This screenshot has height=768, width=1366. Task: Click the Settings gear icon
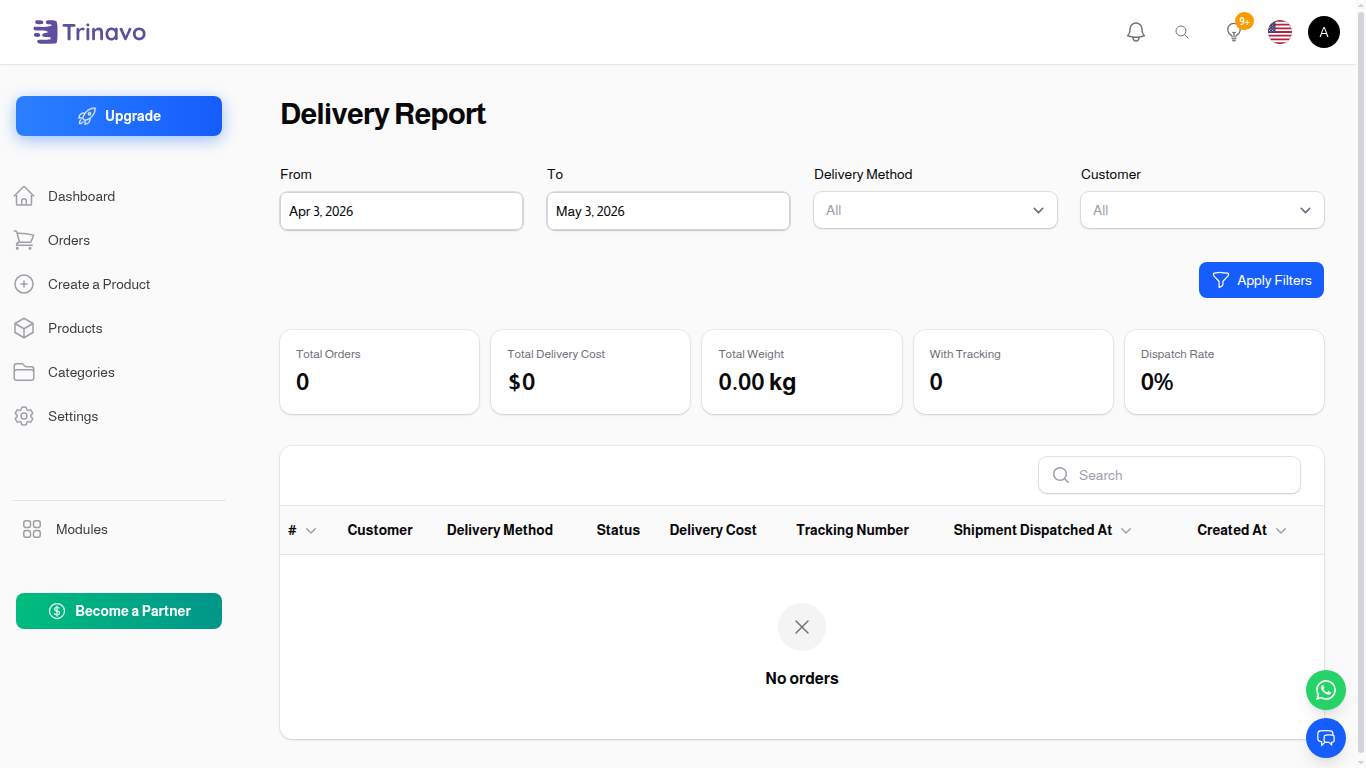[x=24, y=416]
